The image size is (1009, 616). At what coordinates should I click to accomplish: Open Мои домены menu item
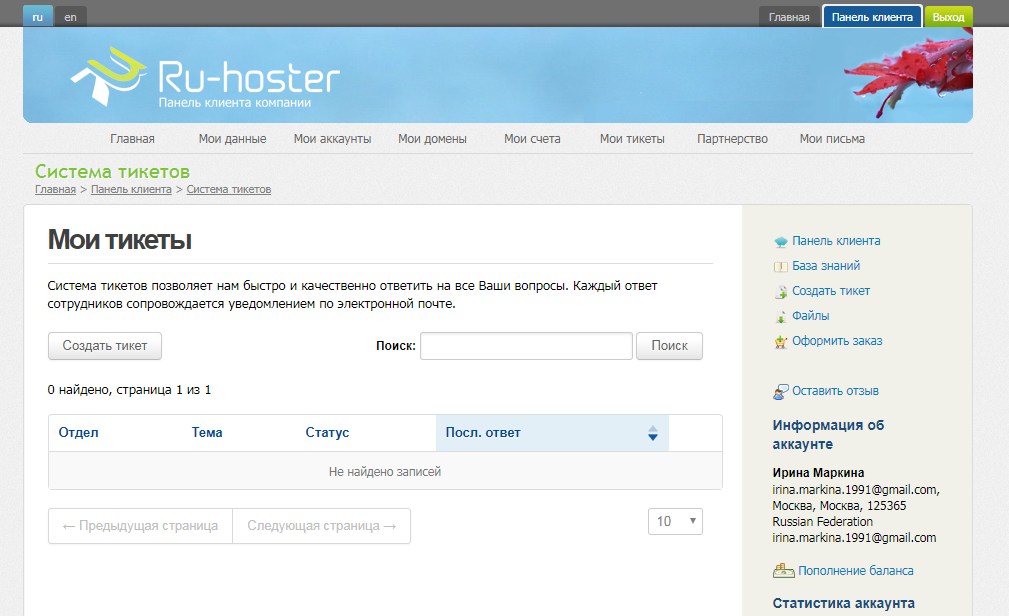pyautogui.click(x=432, y=139)
